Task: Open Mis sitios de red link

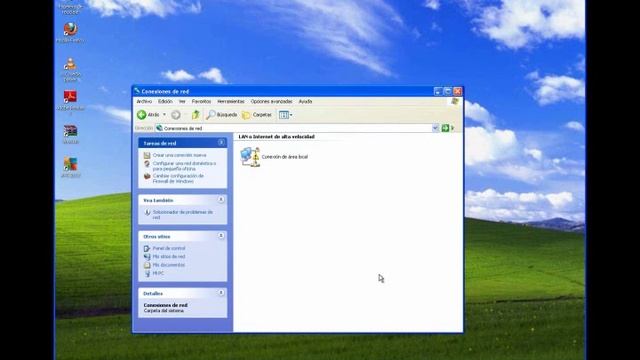Action: click(169, 256)
